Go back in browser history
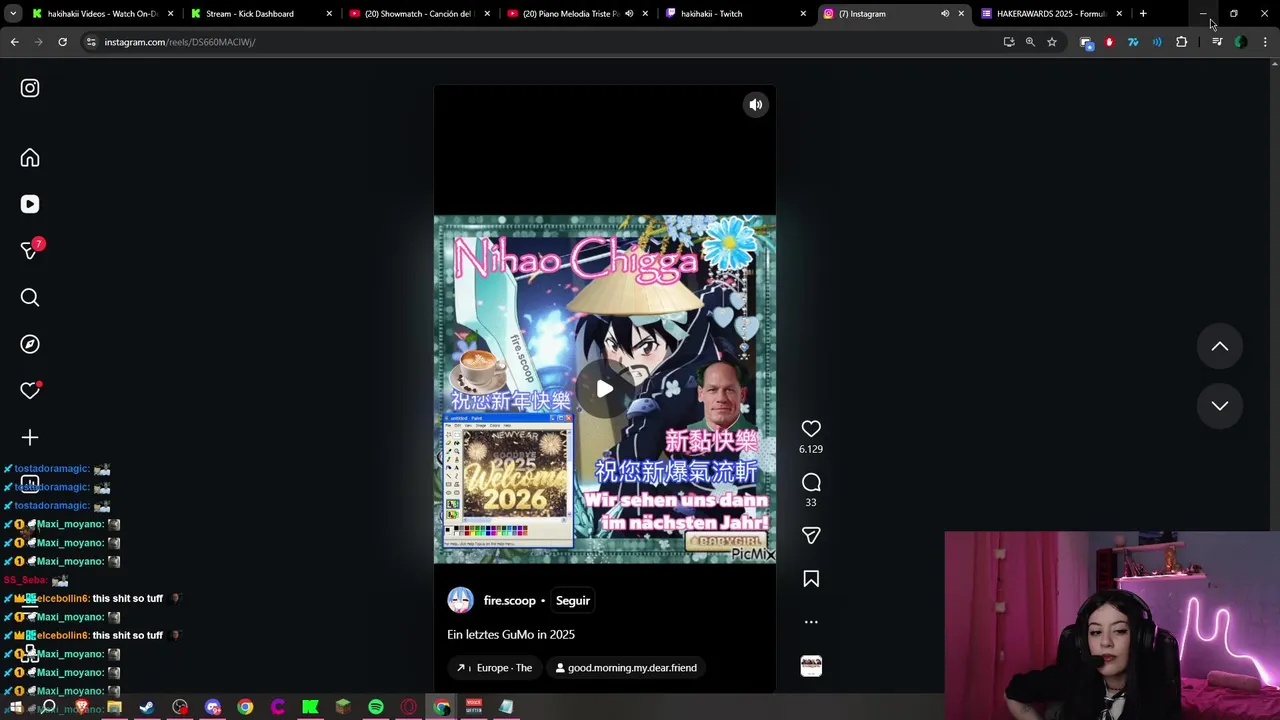The image size is (1280, 720). (x=14, y=42)
